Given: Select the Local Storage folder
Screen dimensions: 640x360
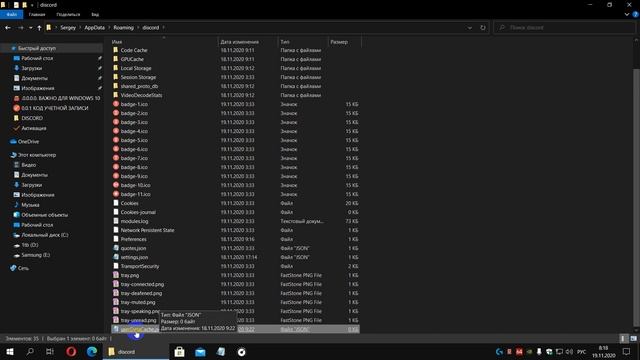Looking at the screenshot, I should 136,68.
